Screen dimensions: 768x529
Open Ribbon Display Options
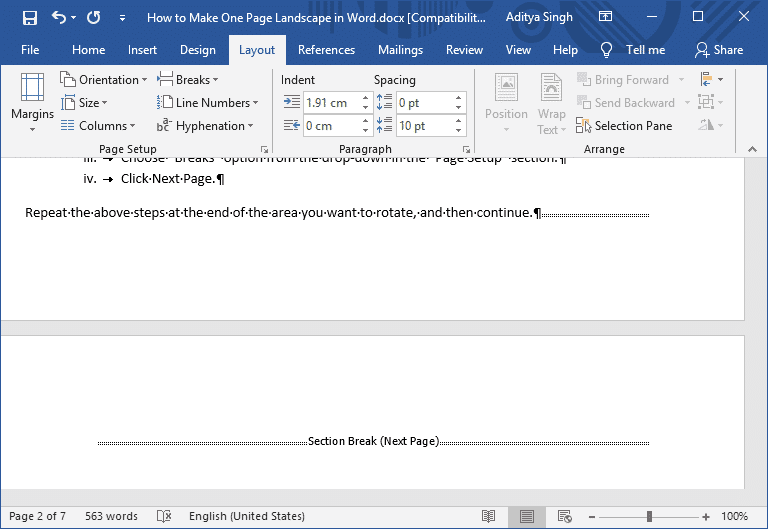point(605,17)
